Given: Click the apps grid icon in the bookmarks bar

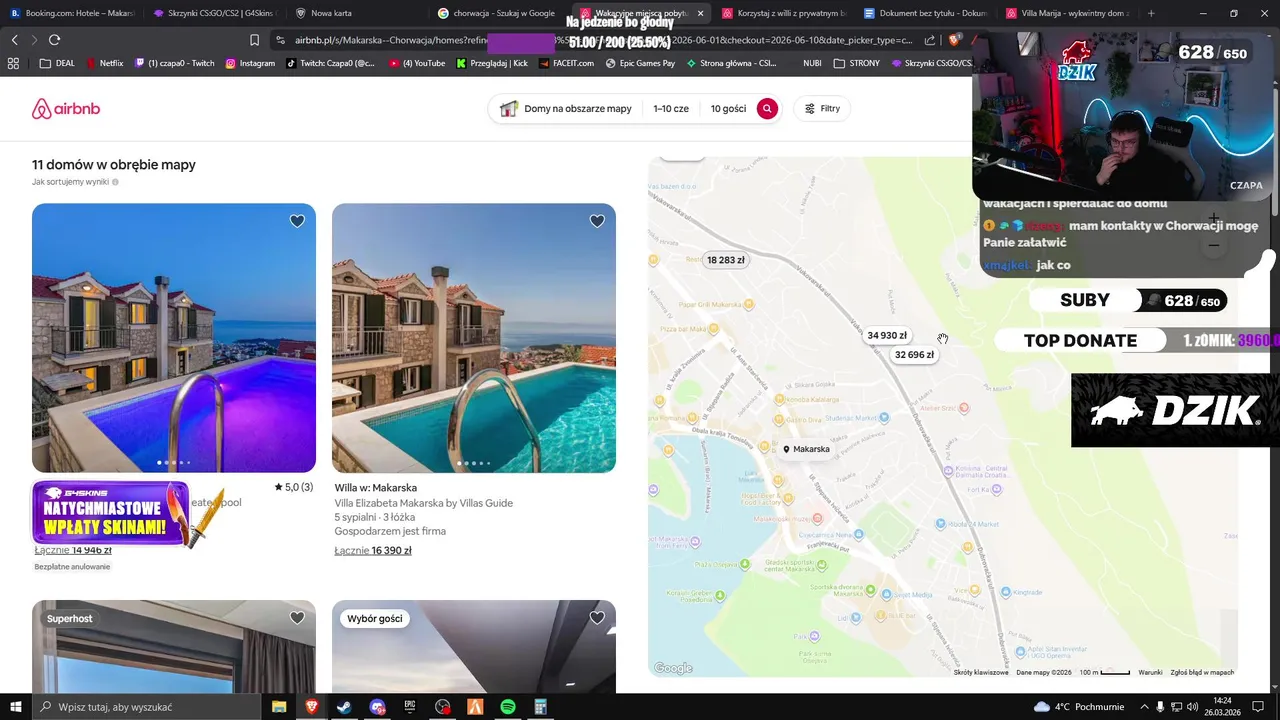Looking at the screenshot, I should (13, 63).
